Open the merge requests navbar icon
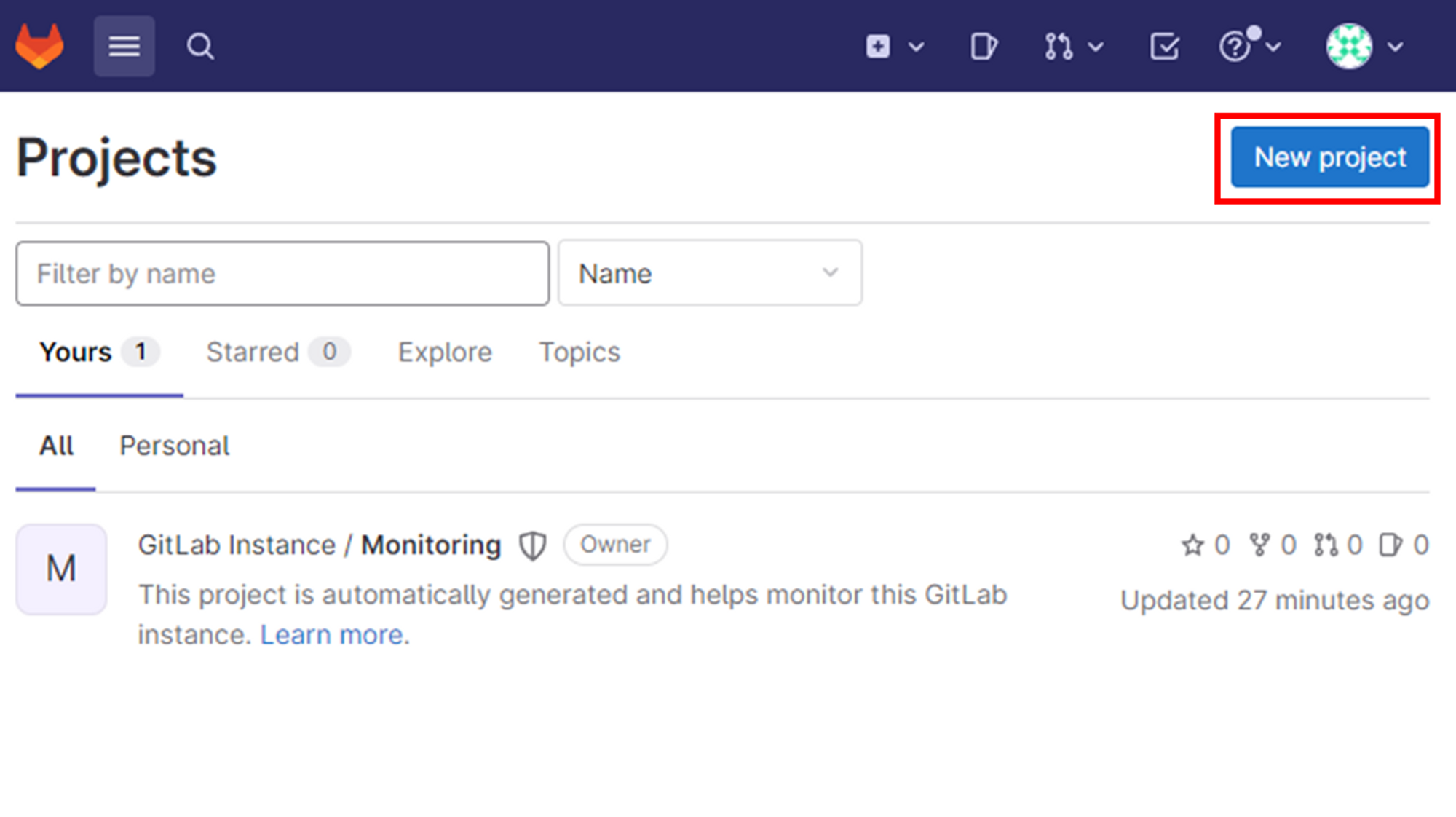This screenshot has height=817, width=1456. (x=1059, y=47)
